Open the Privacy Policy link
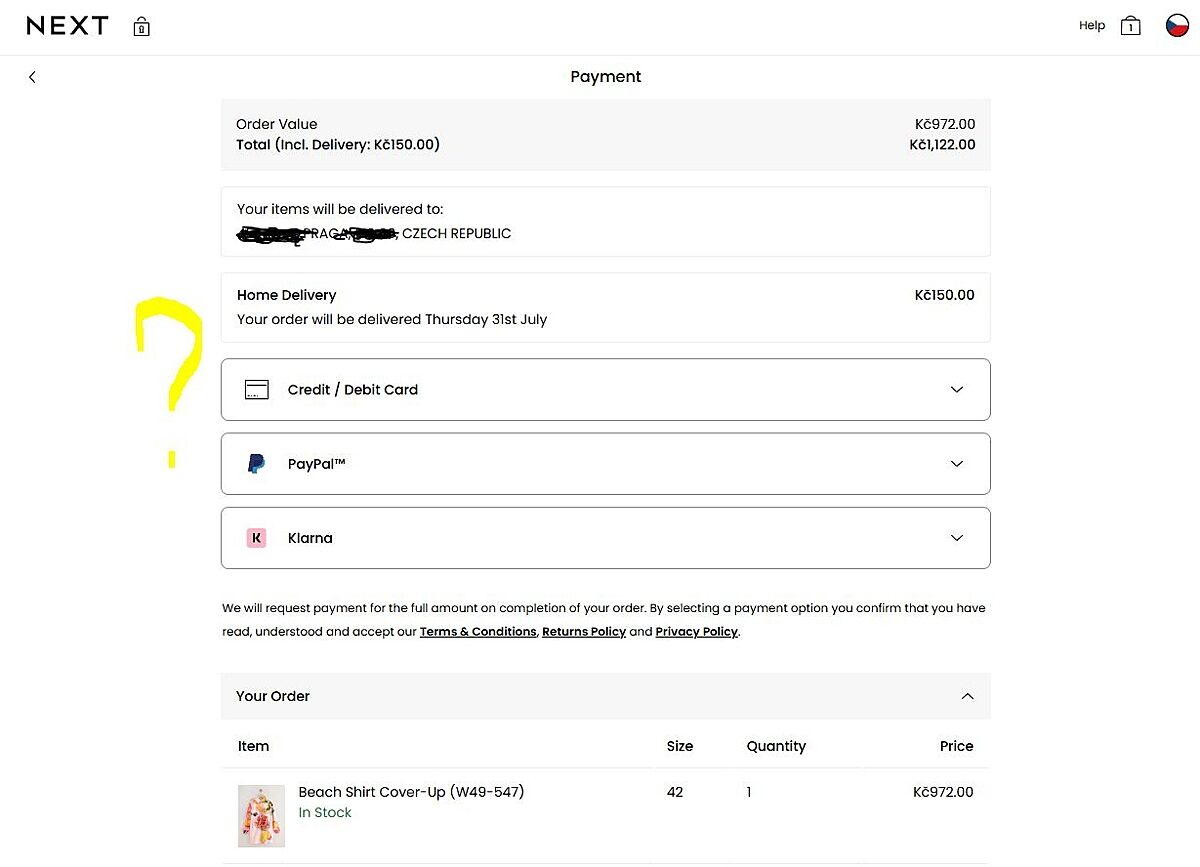The image size is (1200, 867). 696,632
